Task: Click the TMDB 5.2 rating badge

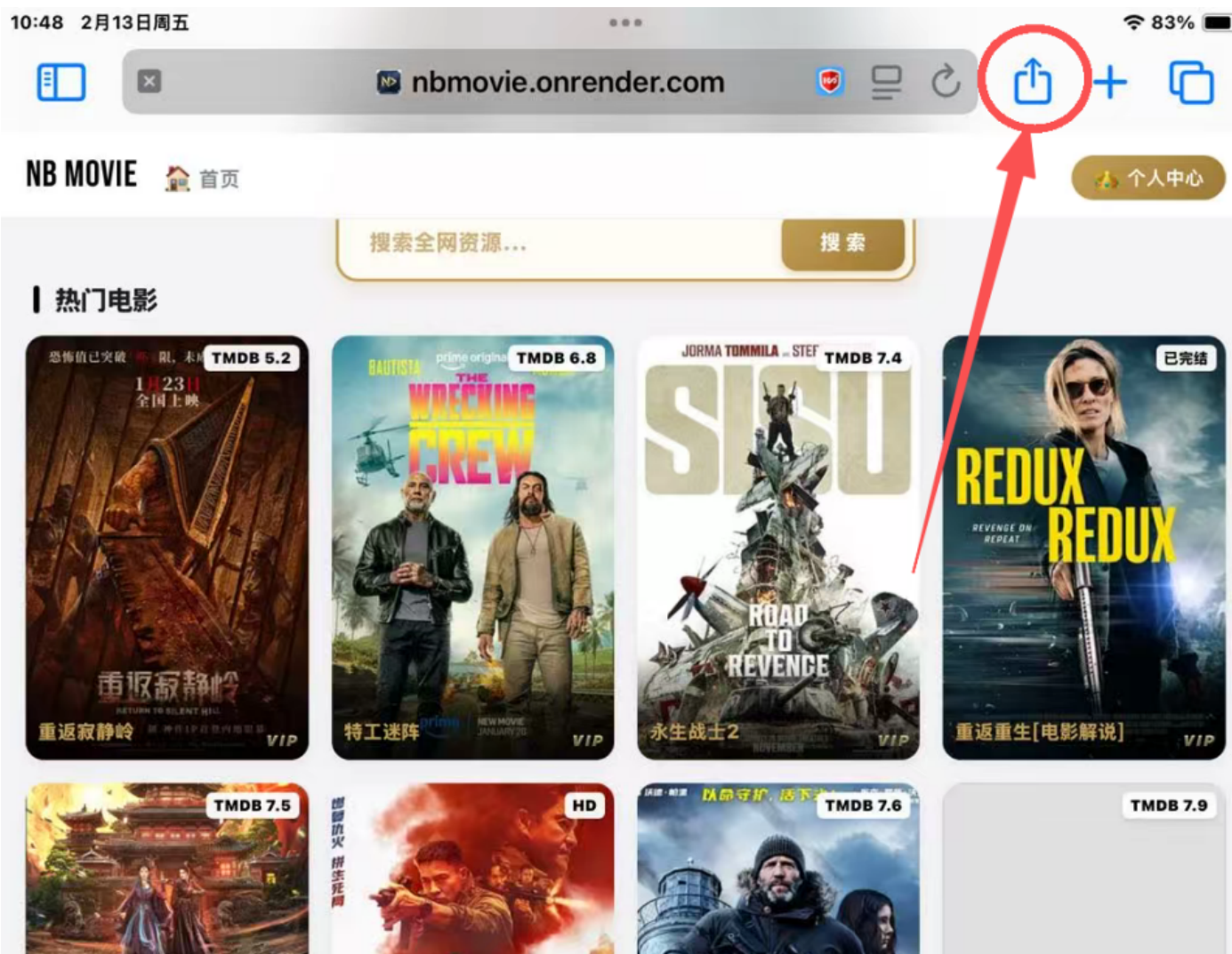Action: [x=252, y=358]
